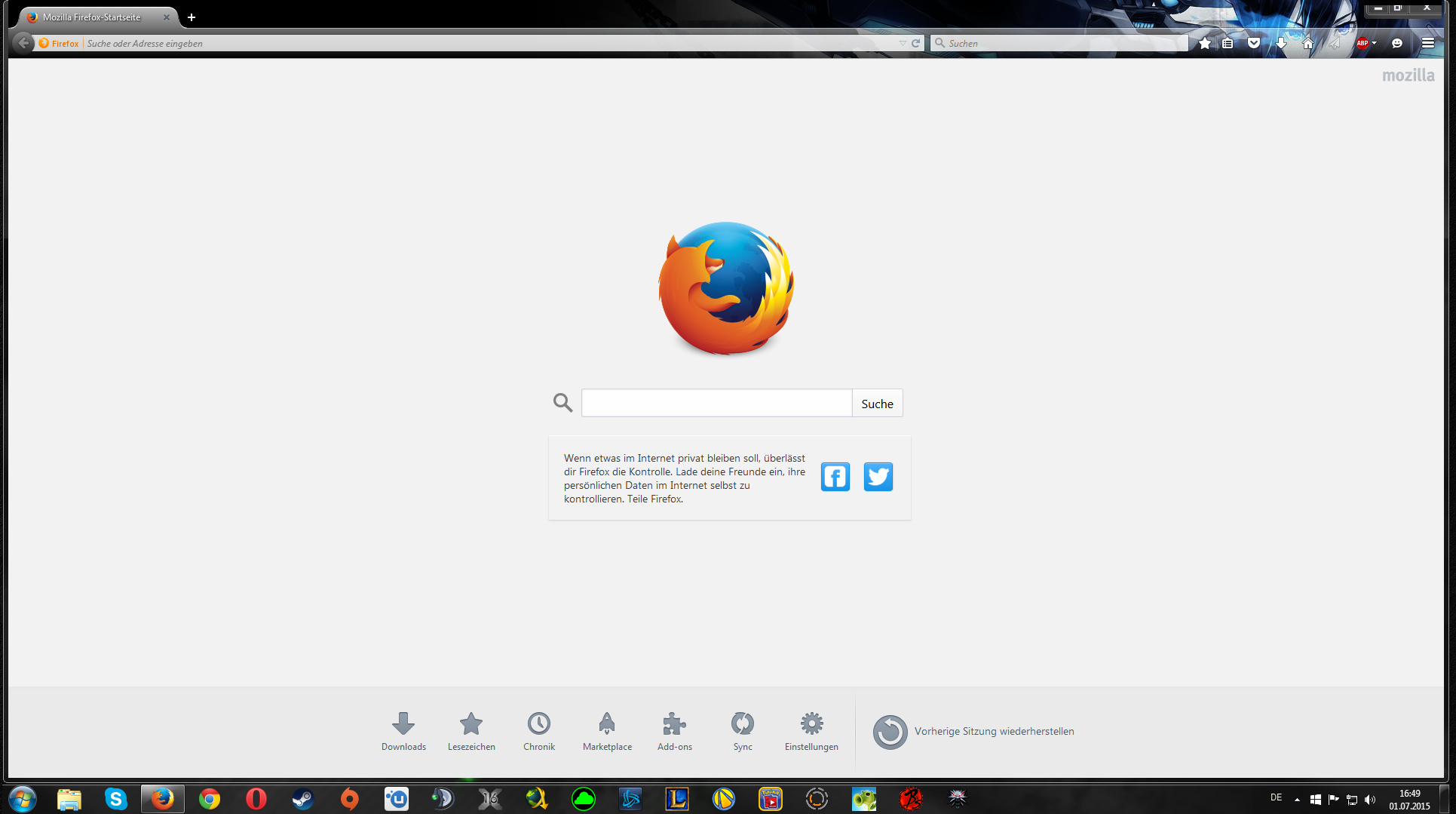
Task: Open Downloads from the start page launcher
Action: 403,731
